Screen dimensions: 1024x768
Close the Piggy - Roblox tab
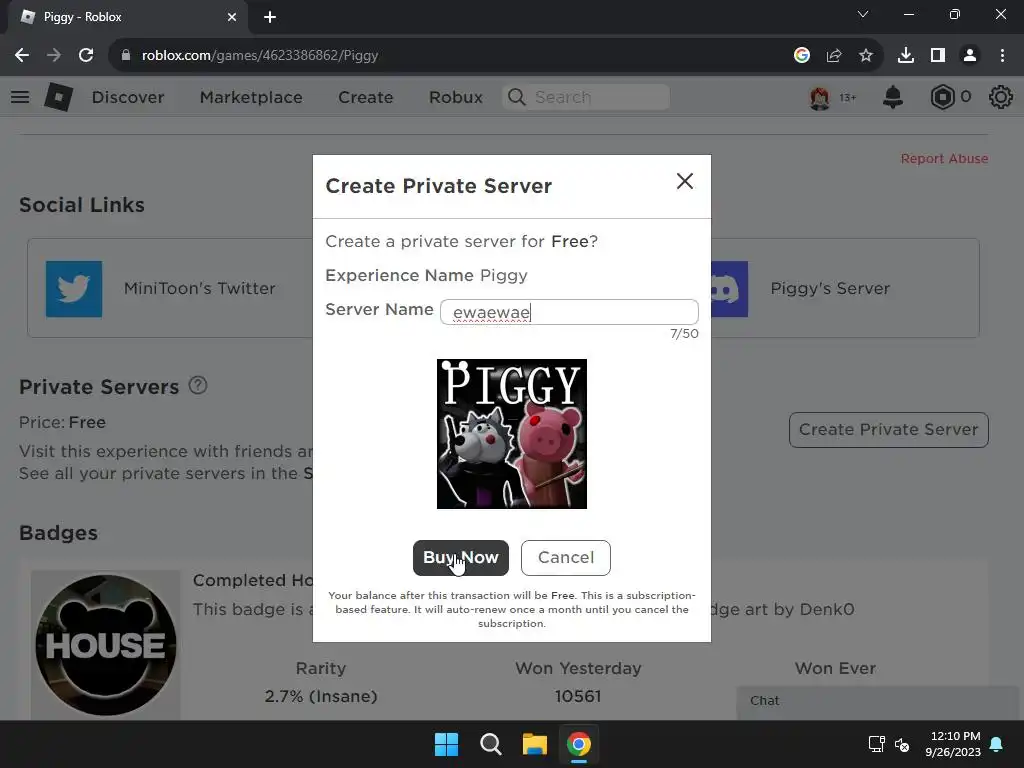[x=232, y=17]
